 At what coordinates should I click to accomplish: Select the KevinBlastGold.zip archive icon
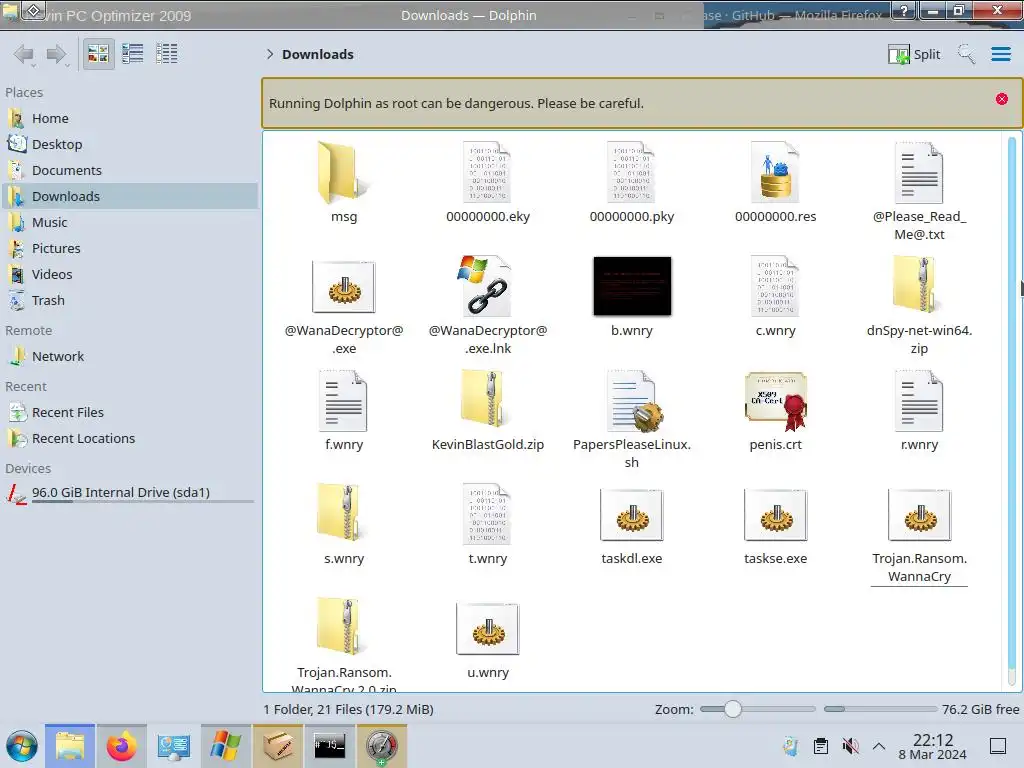[485, 399]
